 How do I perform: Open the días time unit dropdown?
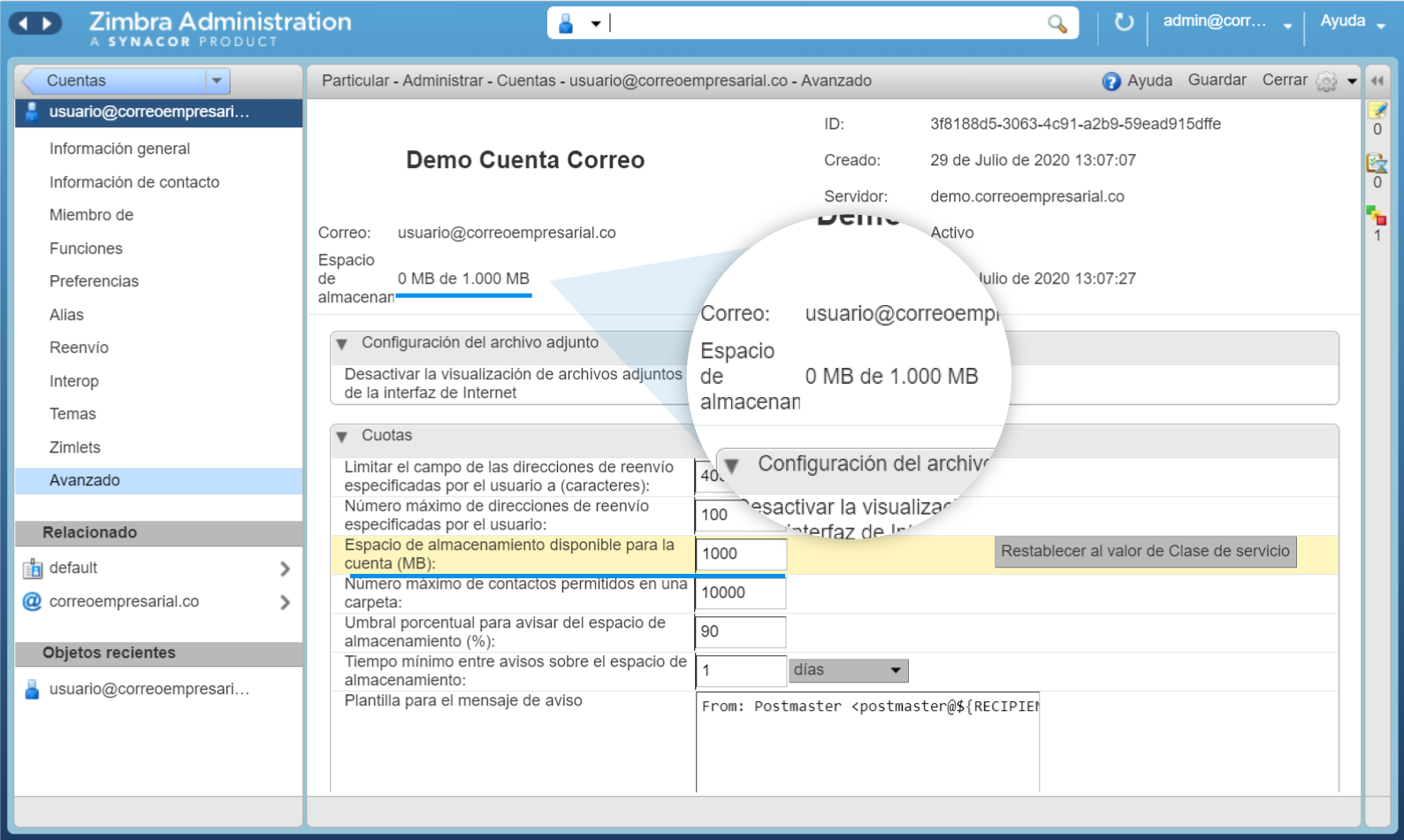pos(848,670)
